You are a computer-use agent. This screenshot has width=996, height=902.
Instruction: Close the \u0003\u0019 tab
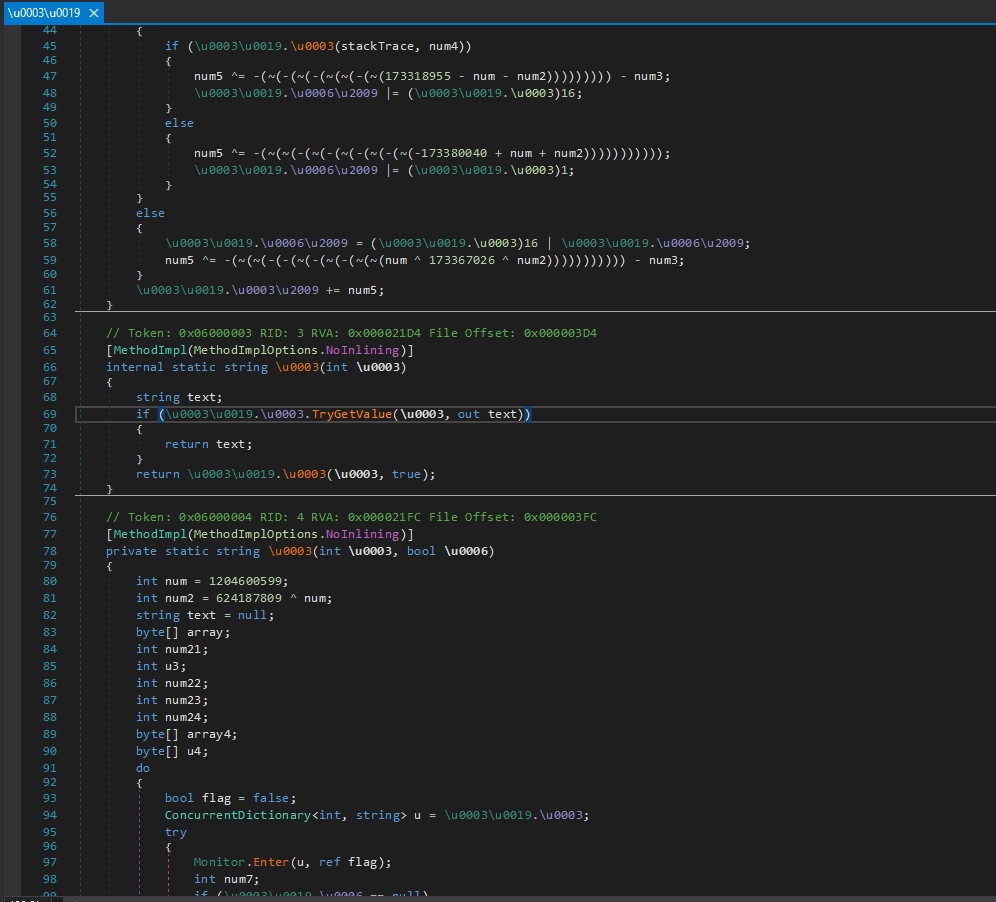[94, 13]
